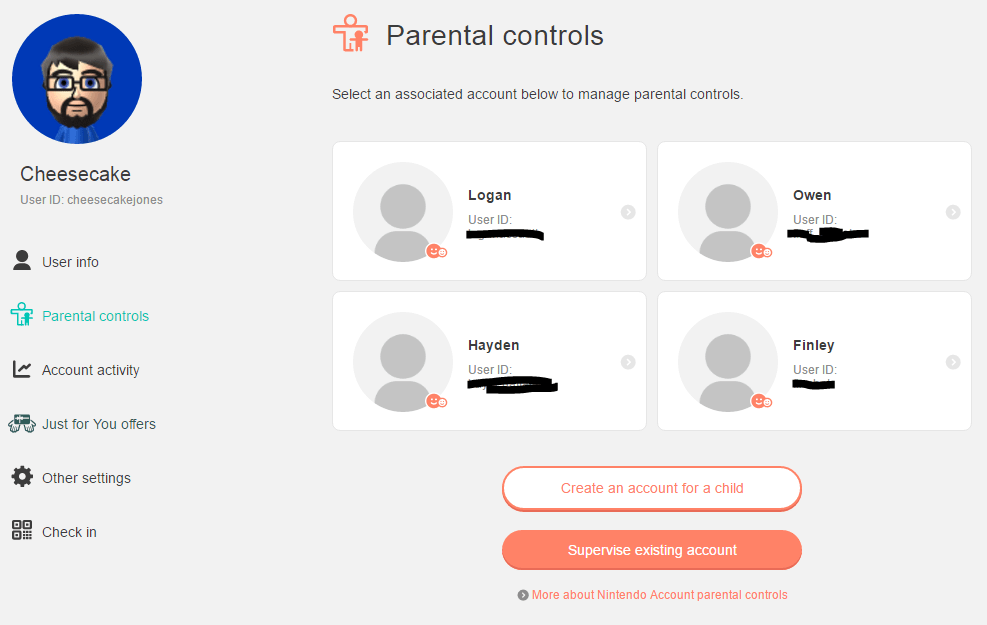Expand Owen's account with the arrow
The width and height of the screenshot is (987, 625).
pos(953,212)
